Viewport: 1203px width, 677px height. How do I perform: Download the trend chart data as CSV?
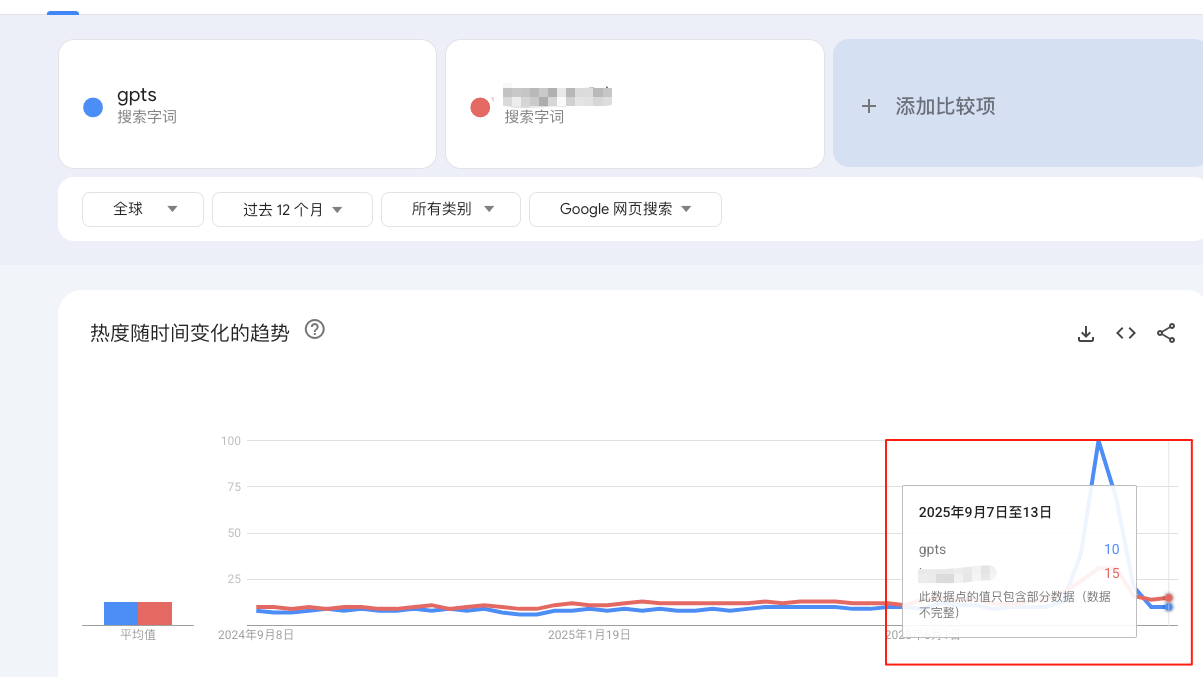(x=1086, y=333)
